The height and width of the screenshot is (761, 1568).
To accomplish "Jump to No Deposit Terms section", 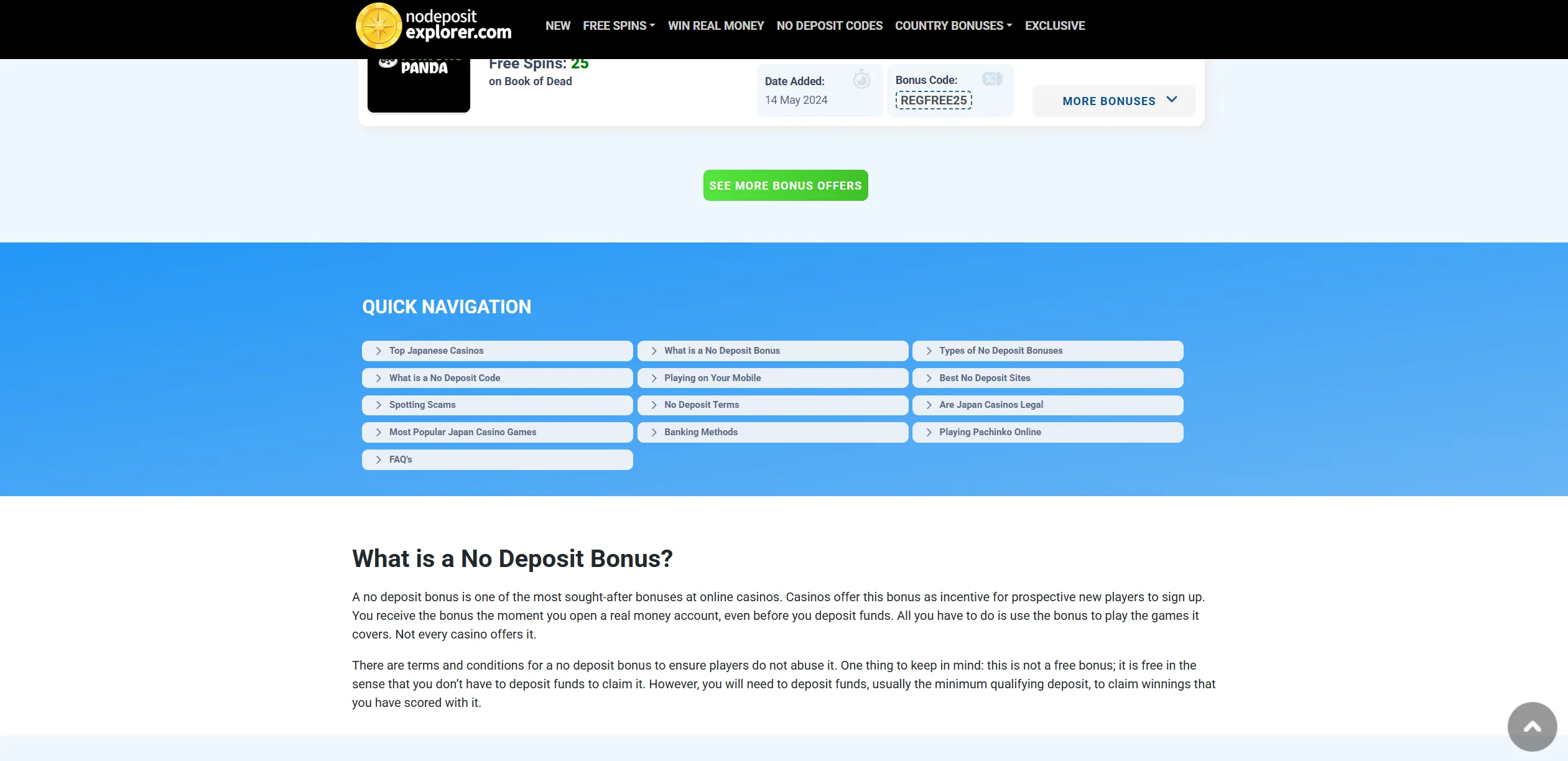I will (x=772, y=405).
